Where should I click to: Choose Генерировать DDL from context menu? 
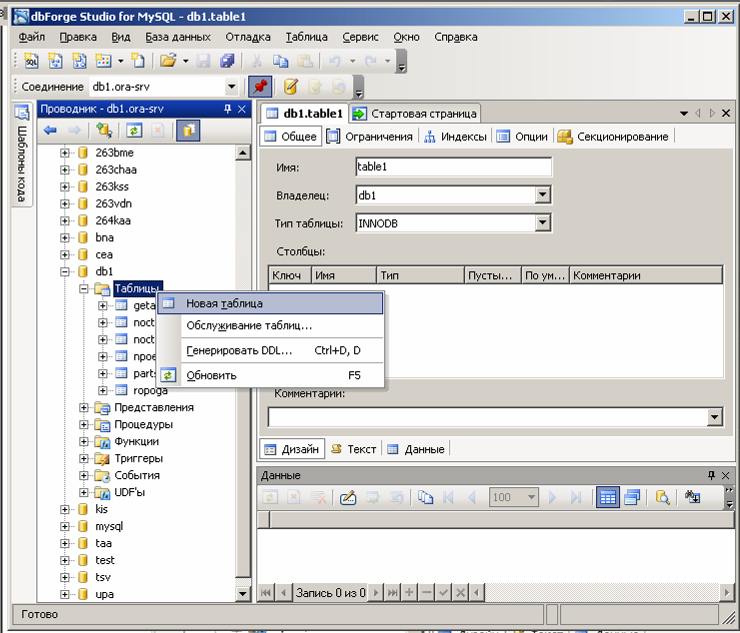click(x=270, y=350)
